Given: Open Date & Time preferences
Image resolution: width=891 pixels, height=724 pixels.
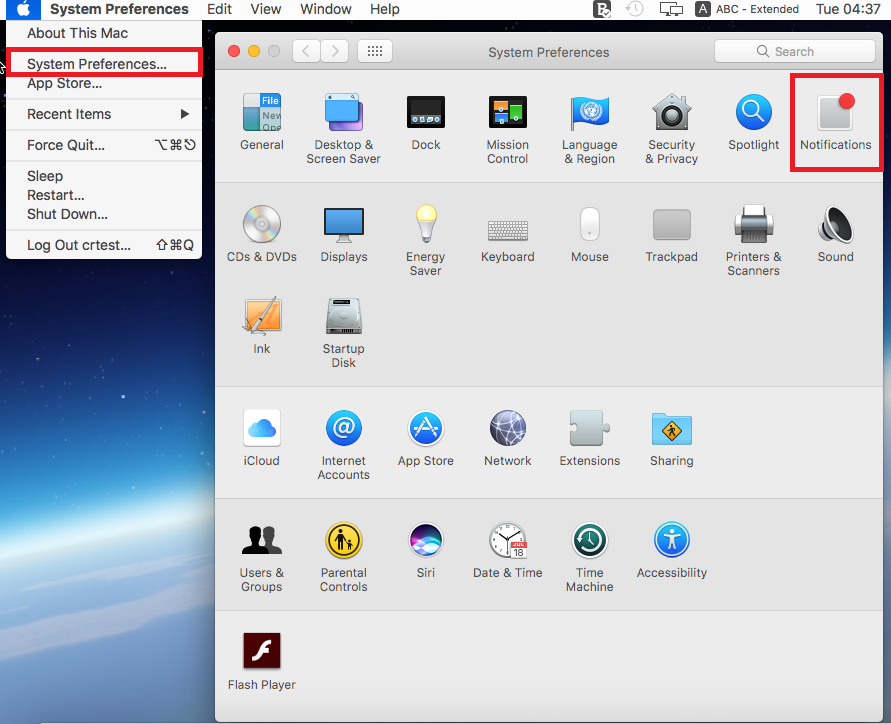Looking at the screenshot, I should 507,550.
